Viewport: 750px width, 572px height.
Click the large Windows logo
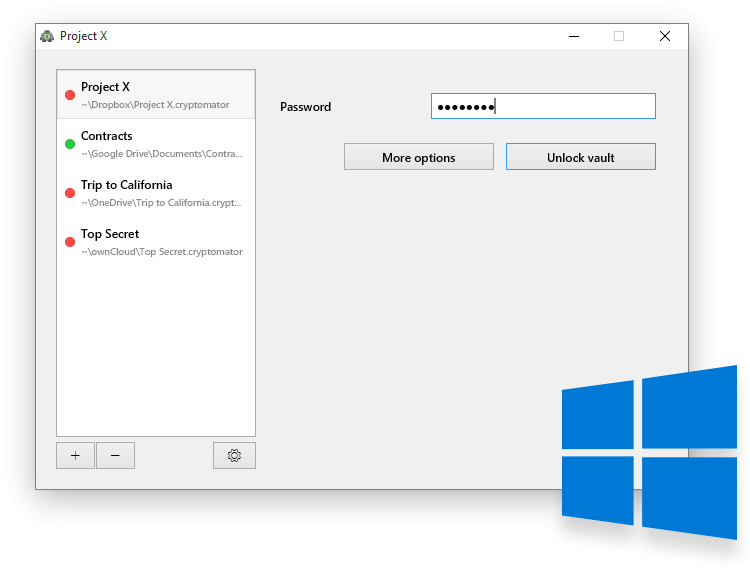click(649, 452)
